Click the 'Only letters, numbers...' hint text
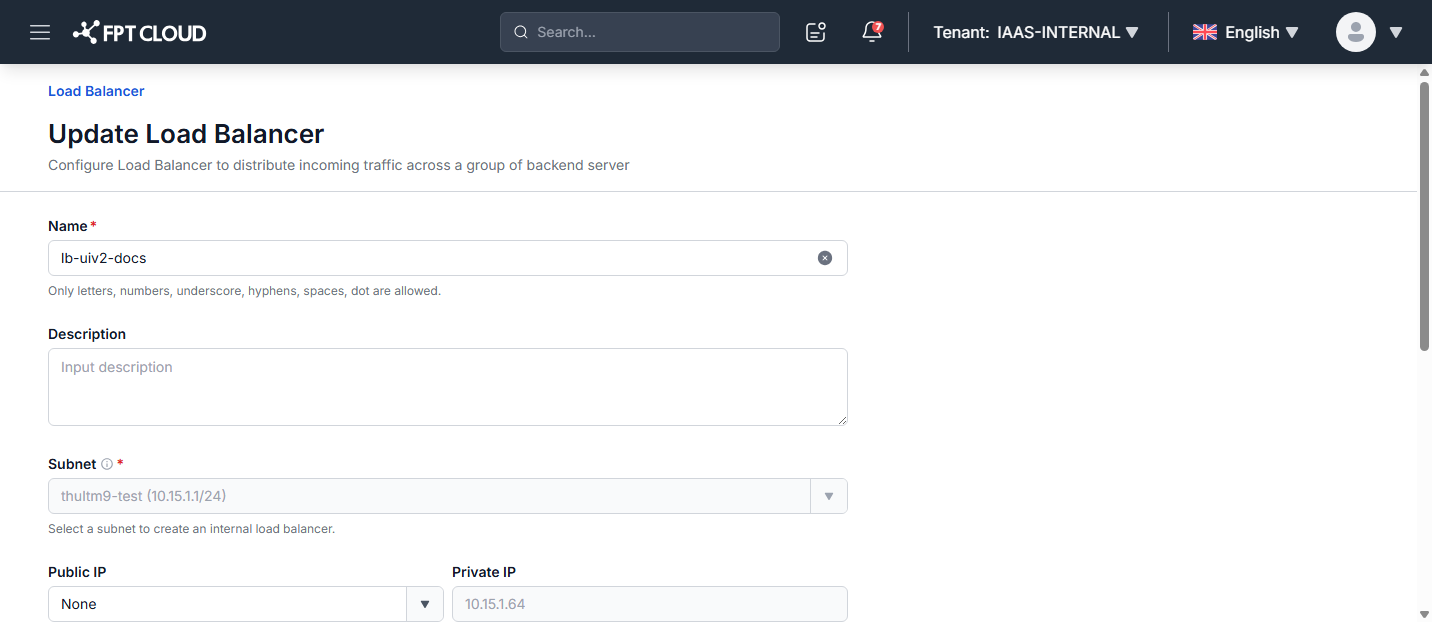 pyautogui.click(x=244, y=291)
